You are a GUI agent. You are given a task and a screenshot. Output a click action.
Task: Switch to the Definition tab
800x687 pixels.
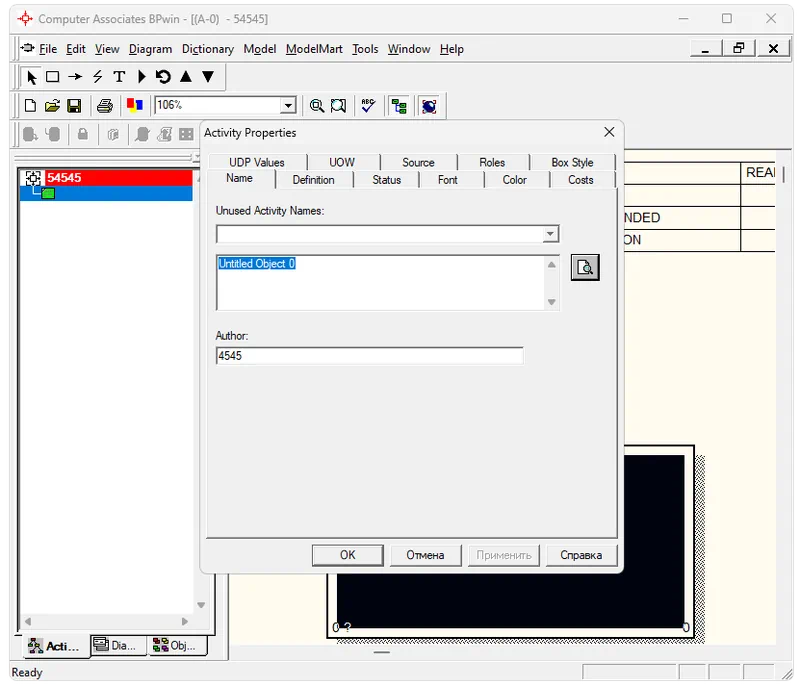[313, 180]
